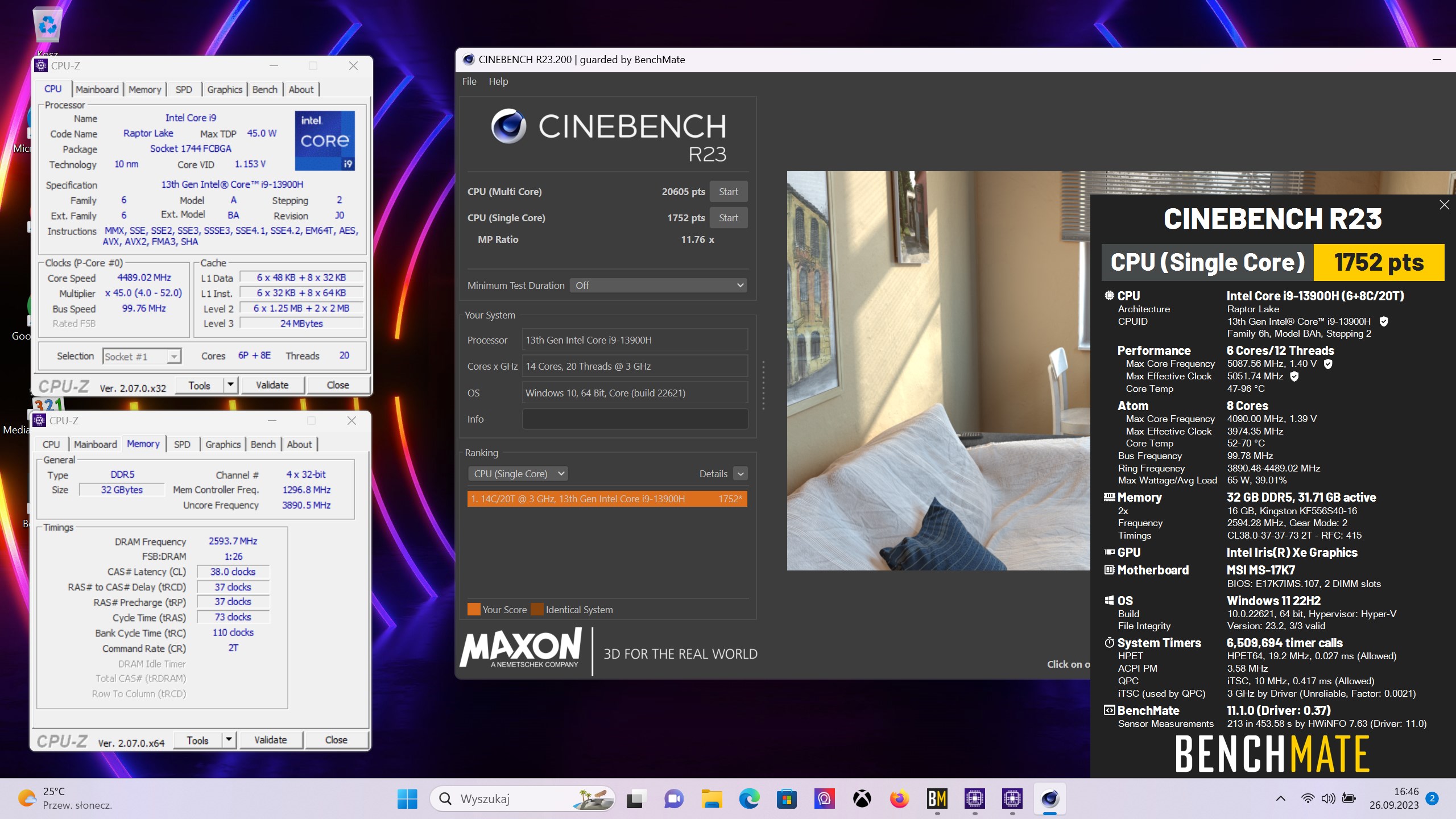Open Mainboard tab in bottom CPU-Z
The height and width of the screenshot is (819, 1456).
(96, 444)
